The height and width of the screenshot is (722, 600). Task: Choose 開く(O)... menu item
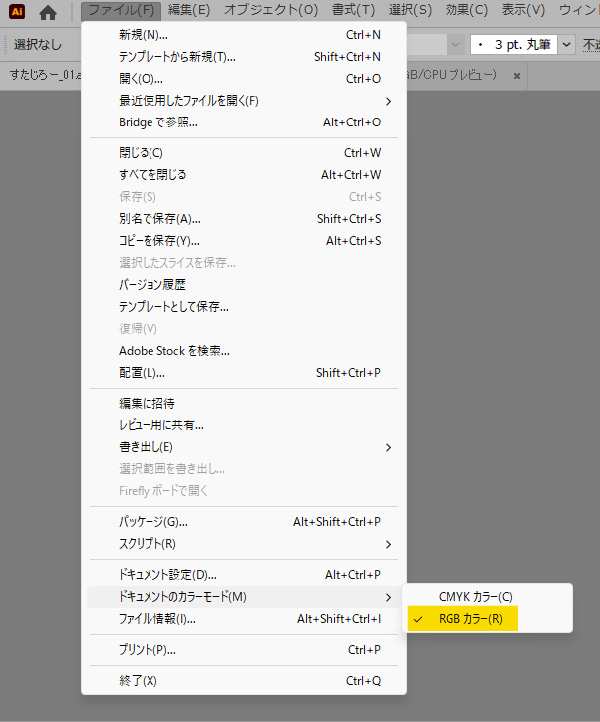(244, 79)
